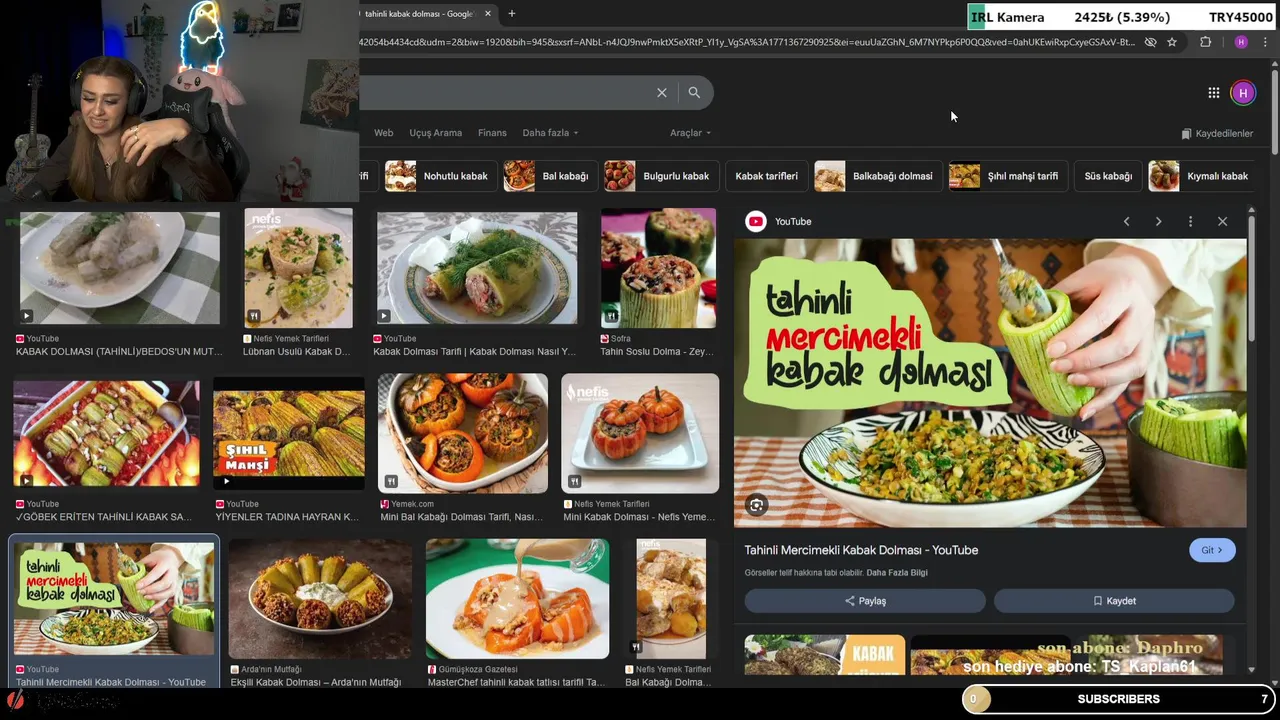
Task: Click the KABAK related image in preview
Action: coord(825,655)
